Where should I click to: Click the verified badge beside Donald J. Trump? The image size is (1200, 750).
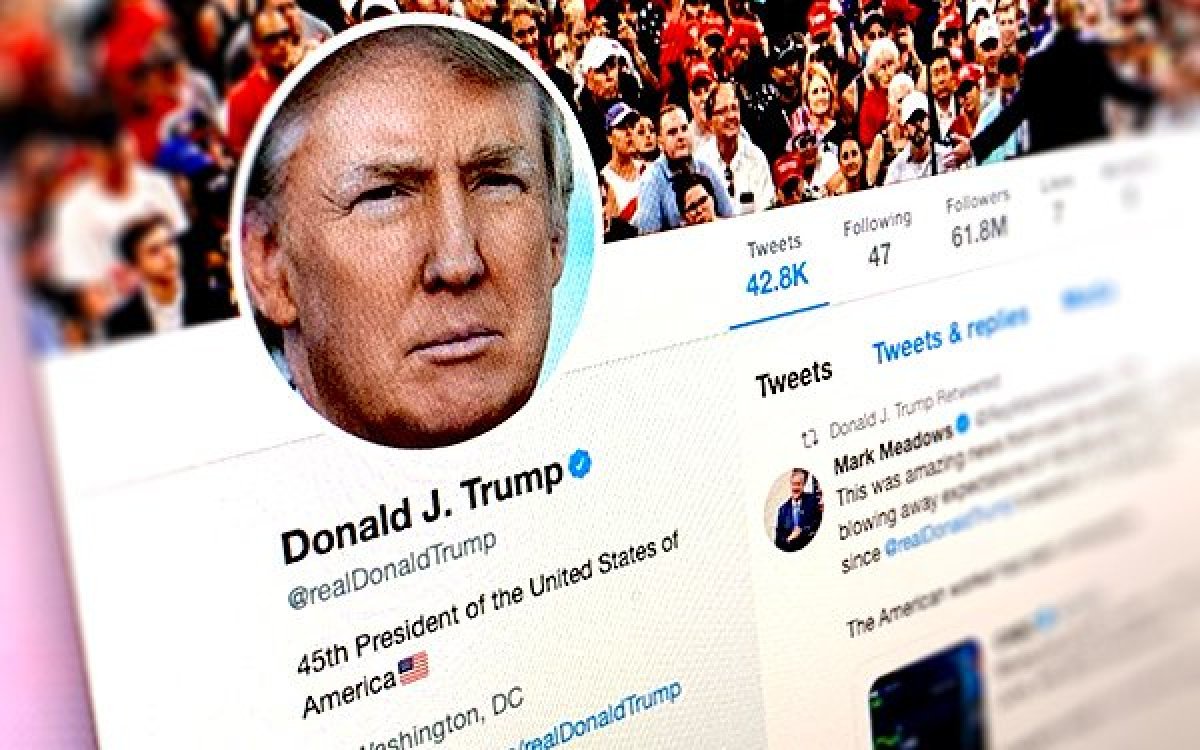point(580,462)
